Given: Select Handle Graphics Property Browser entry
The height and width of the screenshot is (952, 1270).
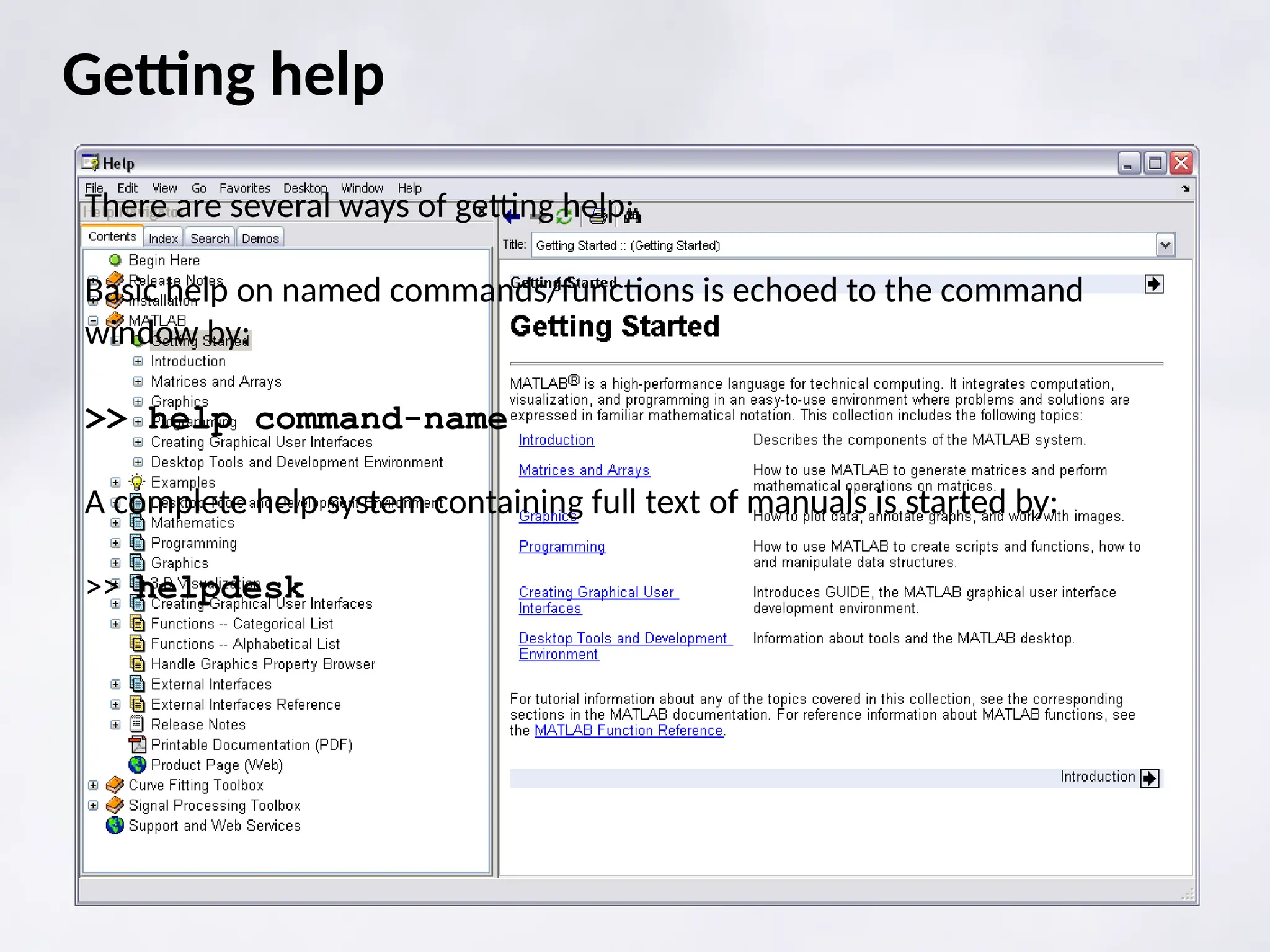Looking at the screenshot, I should (x=263, y=664).
